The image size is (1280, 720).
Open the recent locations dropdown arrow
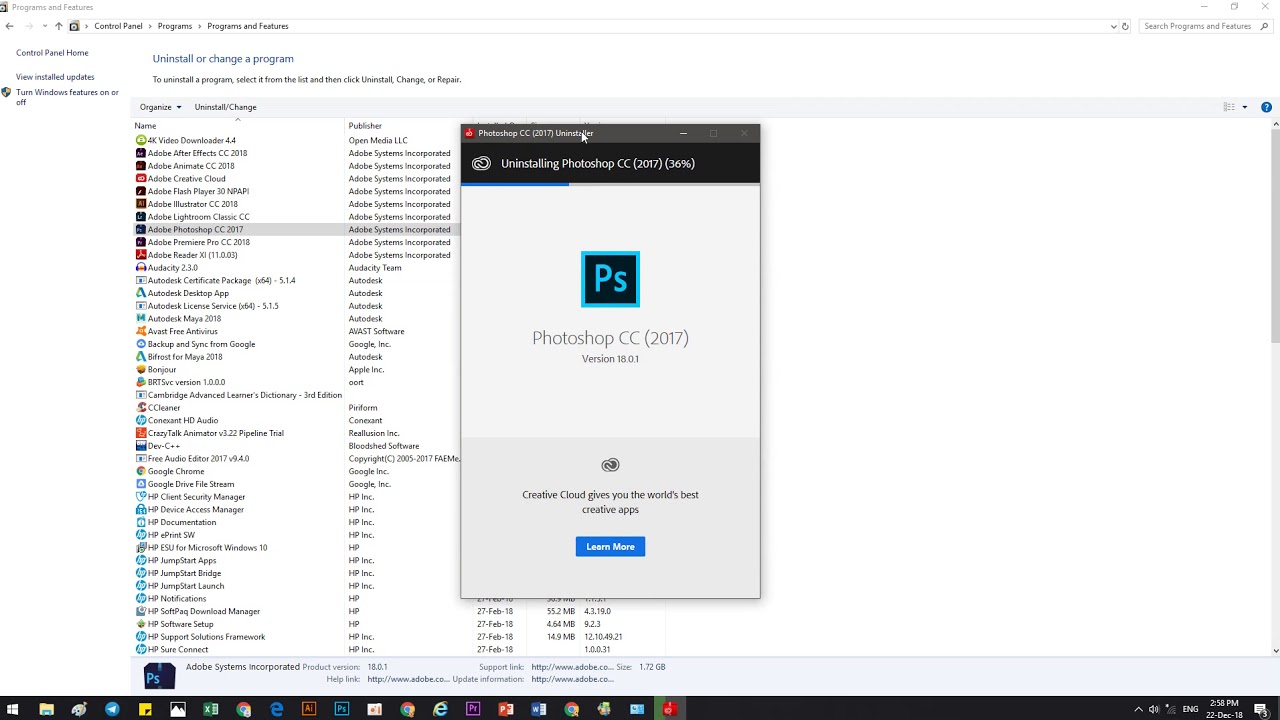[44, 26]
